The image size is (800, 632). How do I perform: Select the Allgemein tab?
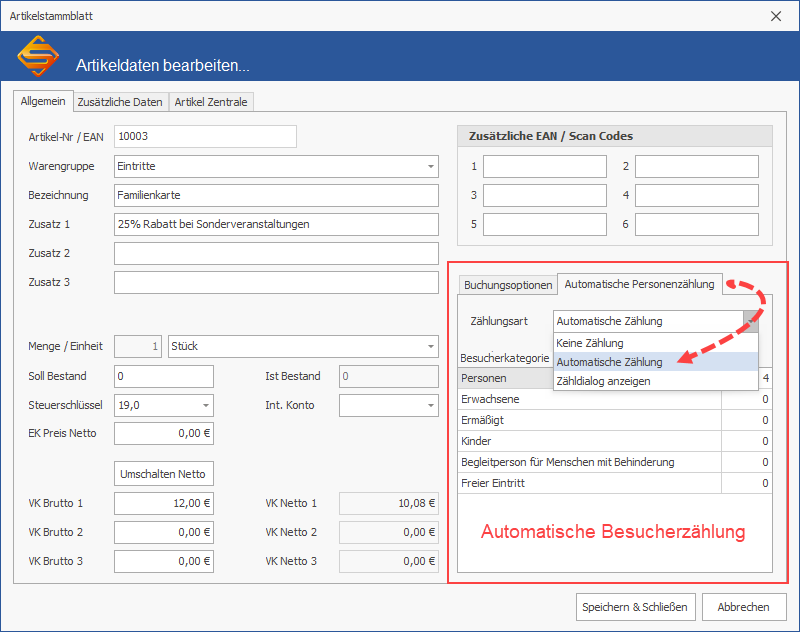(43, 102)
